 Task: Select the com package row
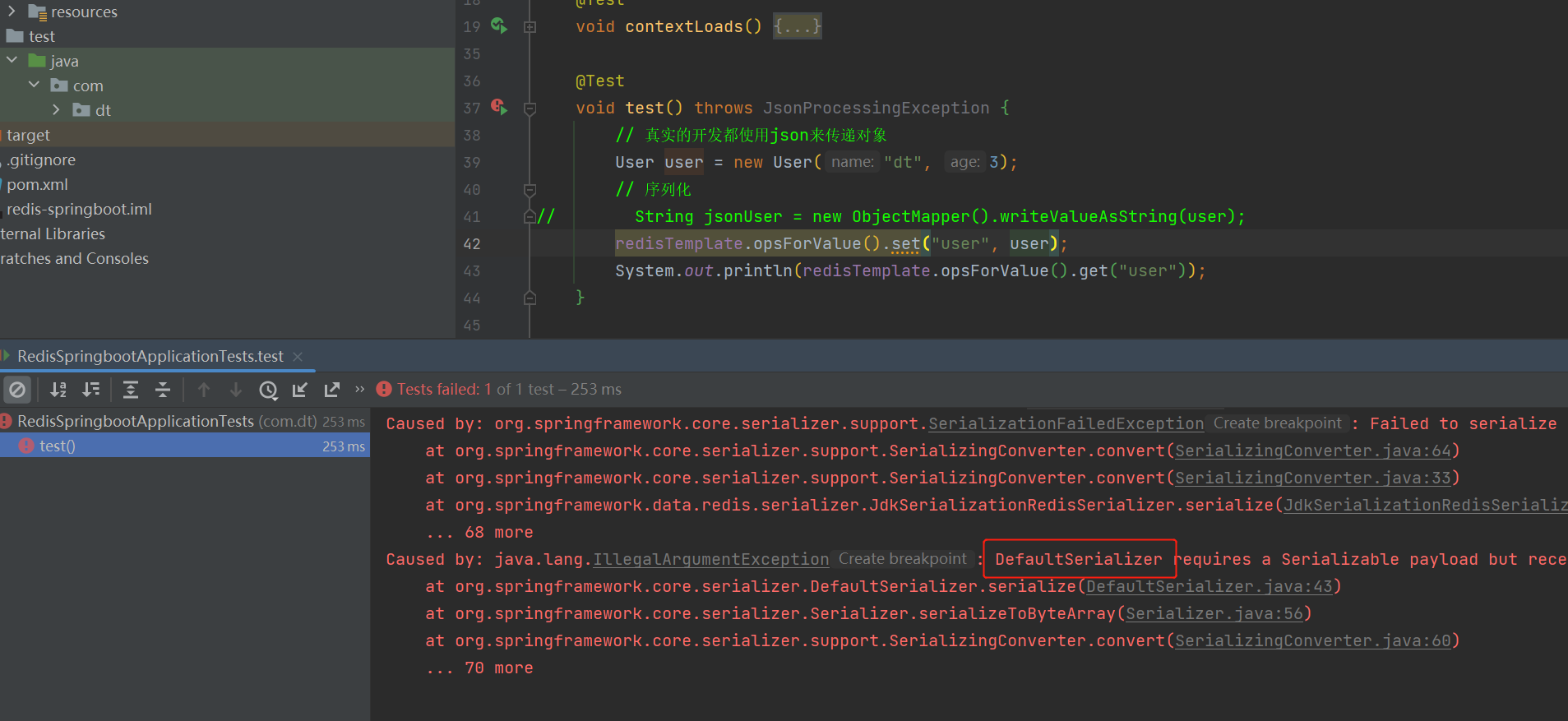click(227, 86)
